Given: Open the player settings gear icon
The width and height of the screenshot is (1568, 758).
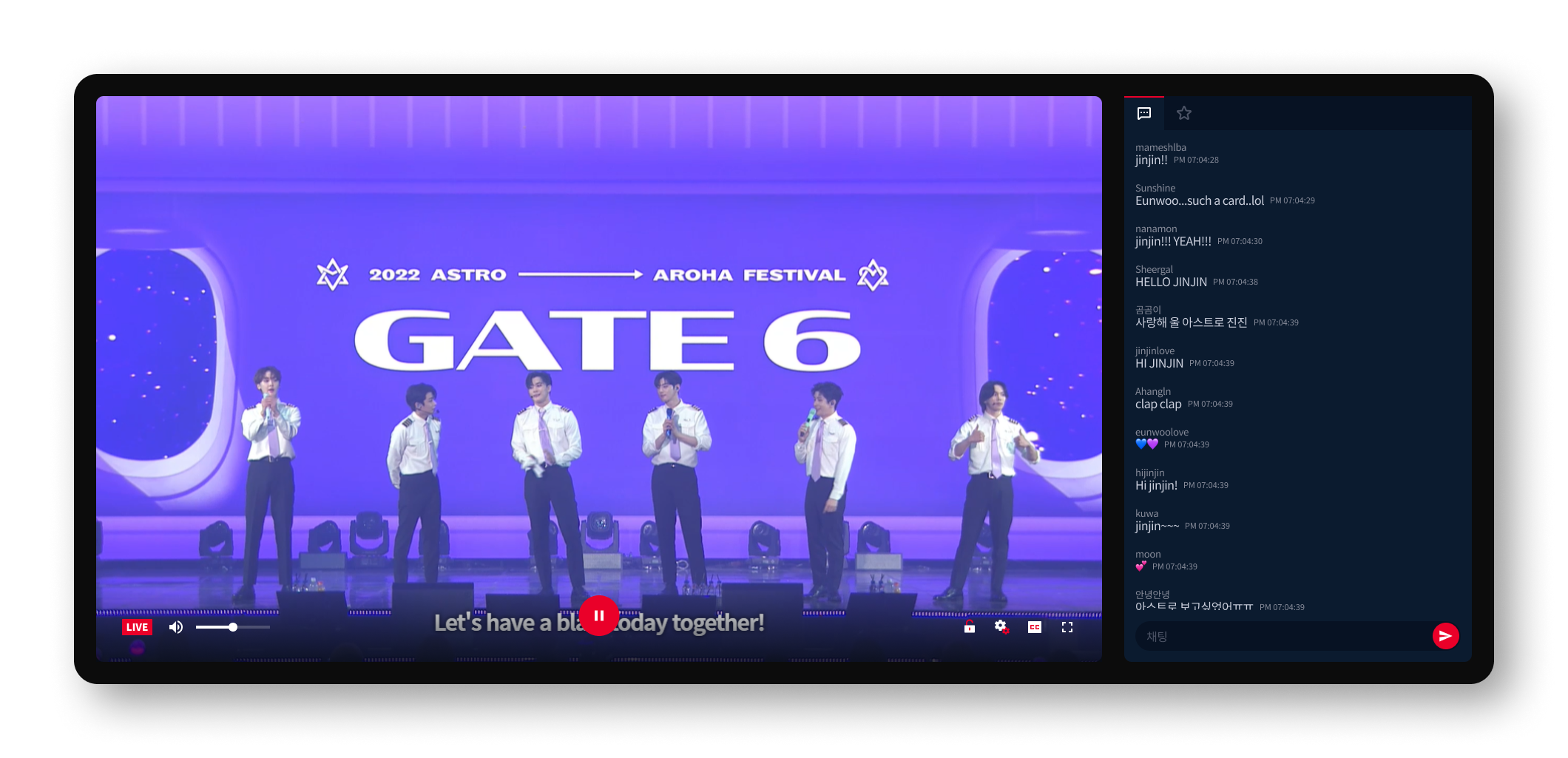Looking at the screenshot, I should pyautogui.click(x=1001, y=626).
